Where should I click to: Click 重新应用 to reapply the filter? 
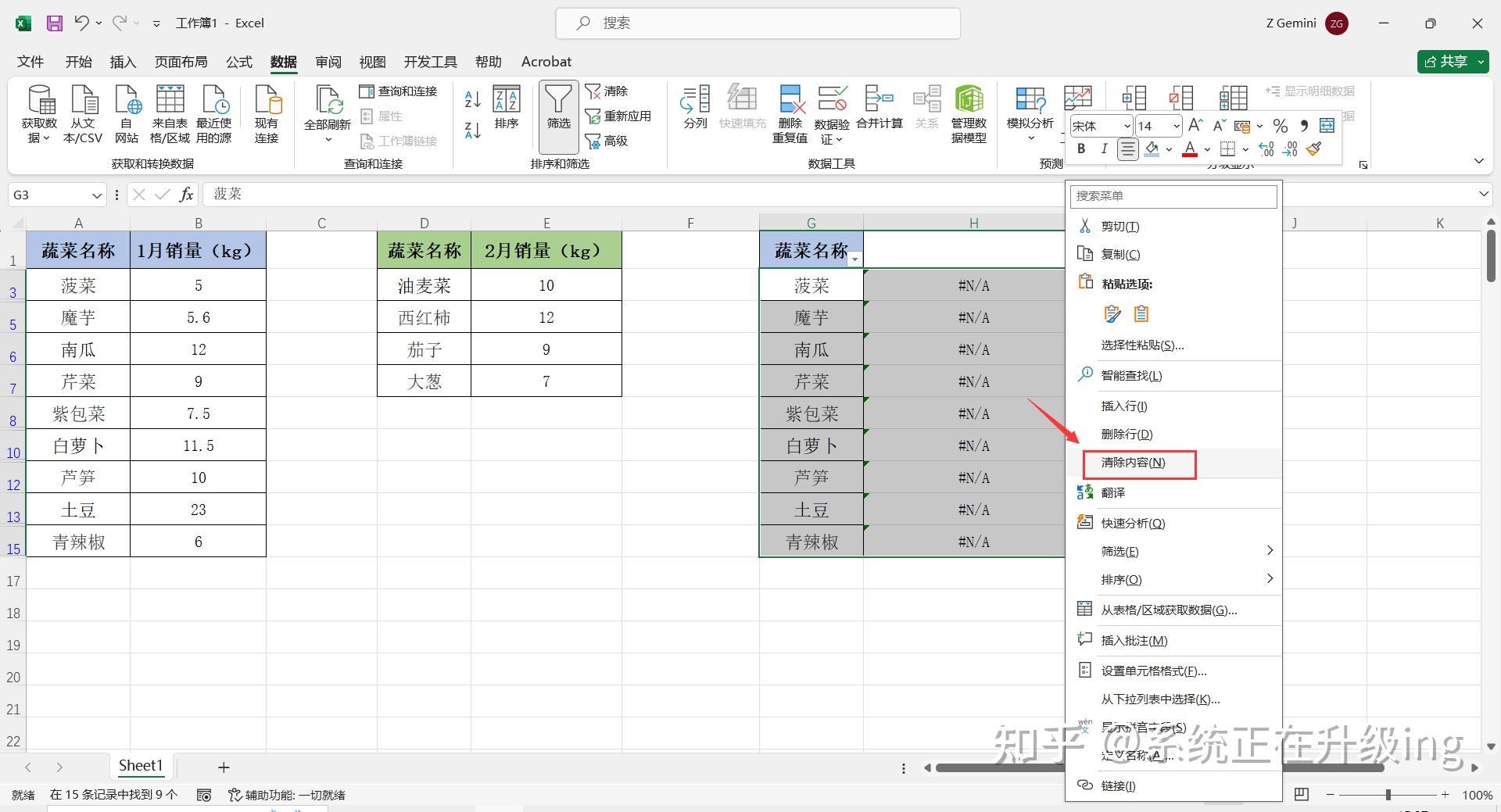(x=618, y=116)
